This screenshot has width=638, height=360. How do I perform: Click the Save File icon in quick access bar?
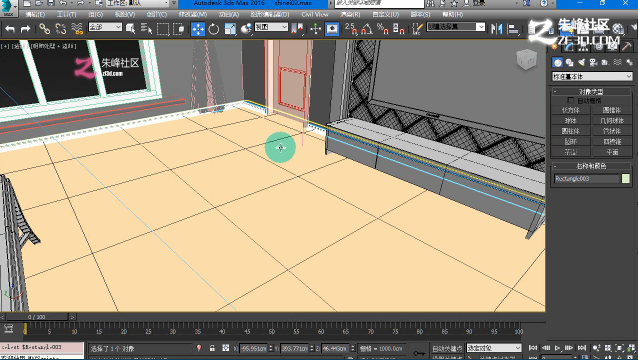[51, 3]
